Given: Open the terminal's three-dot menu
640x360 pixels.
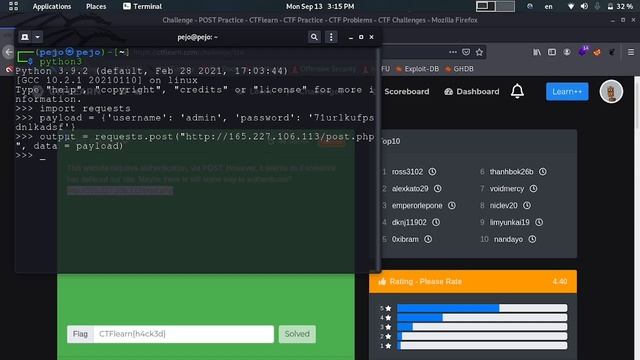Looking at the screenshot, I should pos(331,37).
